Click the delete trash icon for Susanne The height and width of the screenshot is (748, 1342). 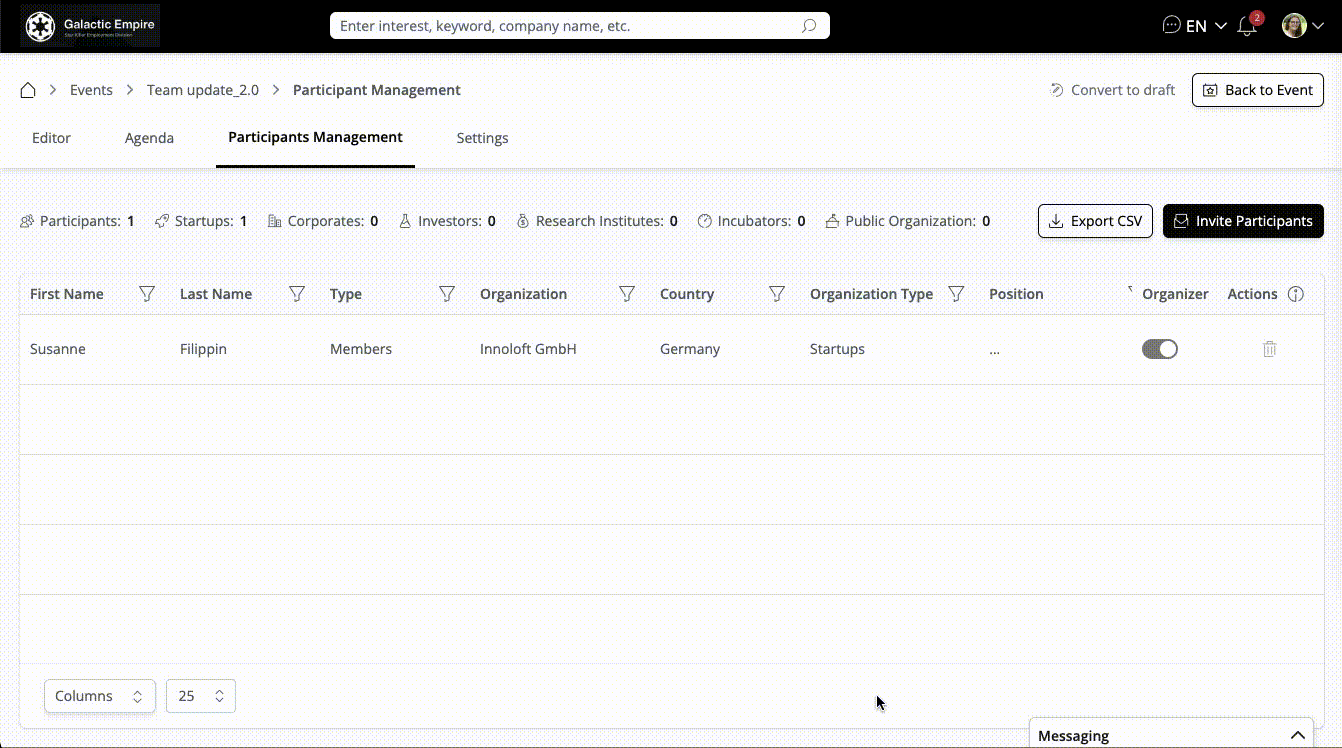[x=1269, y=349]
